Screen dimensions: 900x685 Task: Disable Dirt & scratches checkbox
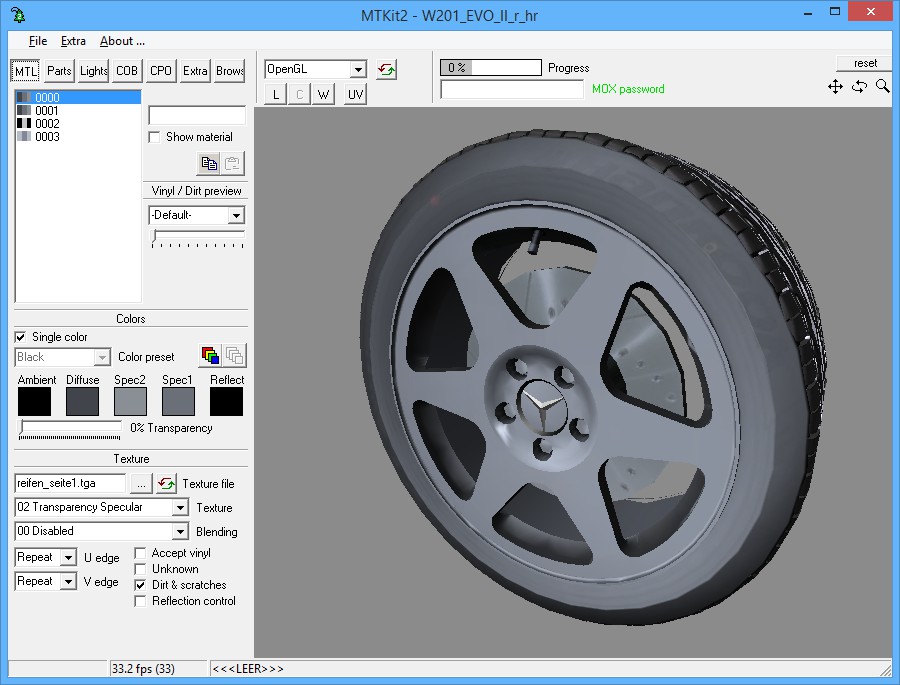(141, 585)
